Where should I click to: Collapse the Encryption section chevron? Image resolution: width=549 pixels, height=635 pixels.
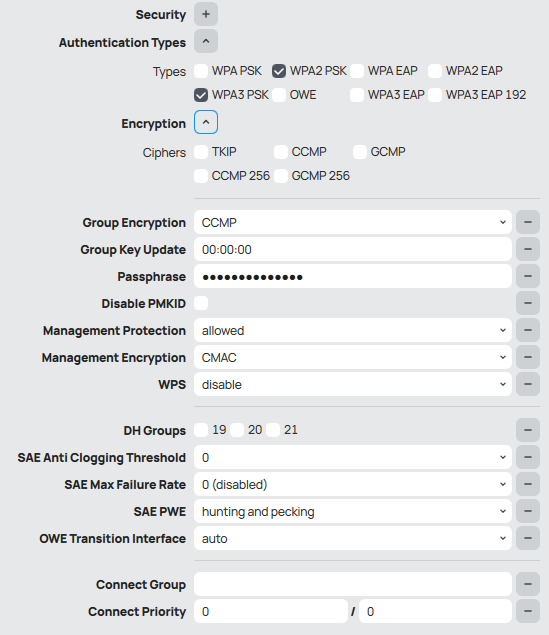coord(206,122)
